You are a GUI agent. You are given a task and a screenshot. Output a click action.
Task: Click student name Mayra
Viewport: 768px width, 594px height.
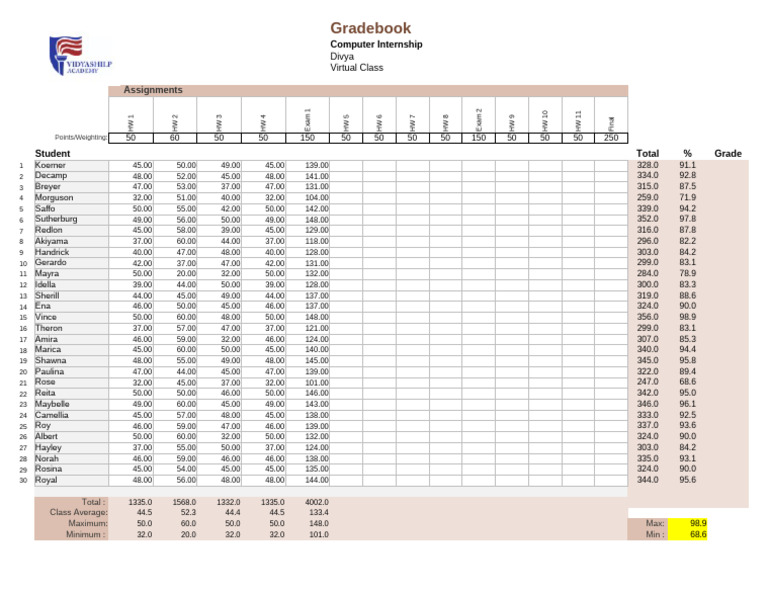47,273
